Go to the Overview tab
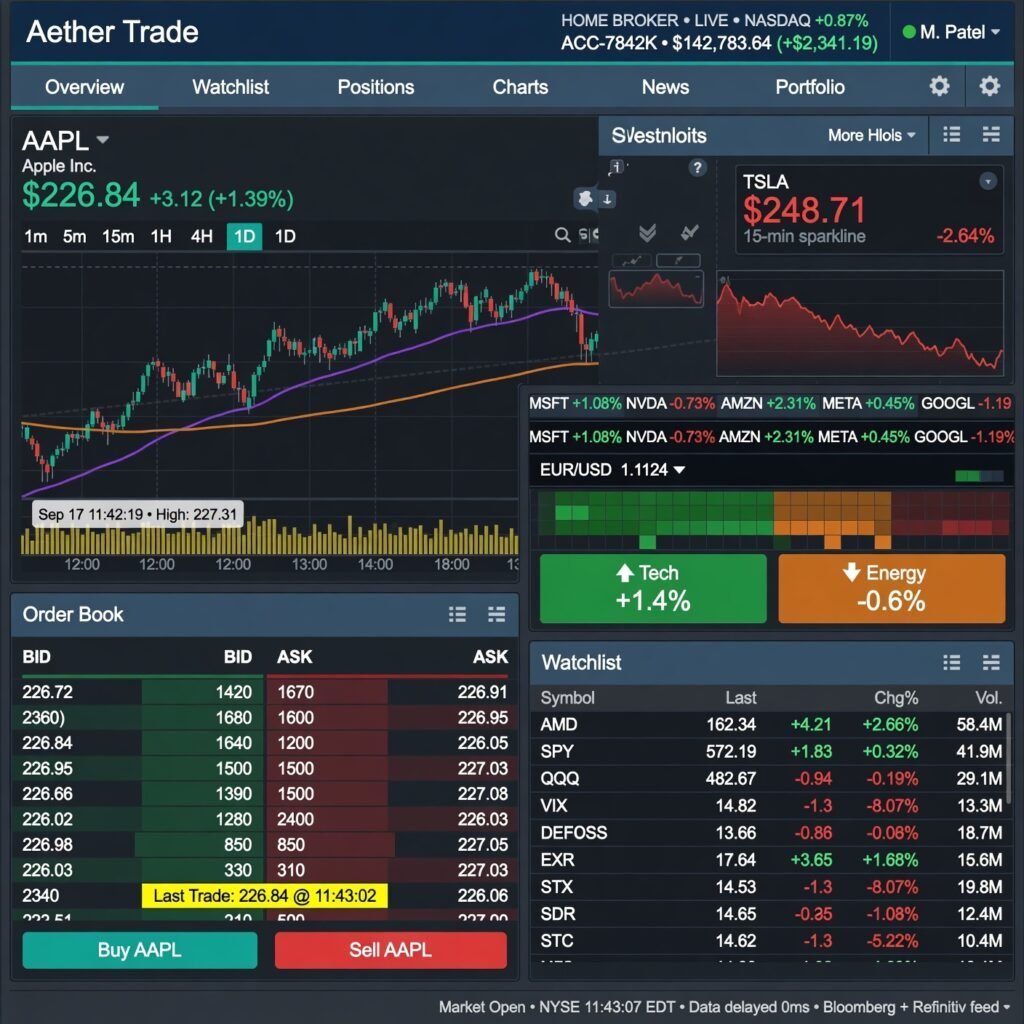Screen dimensions: 1024x1024 tap(84, 87)
